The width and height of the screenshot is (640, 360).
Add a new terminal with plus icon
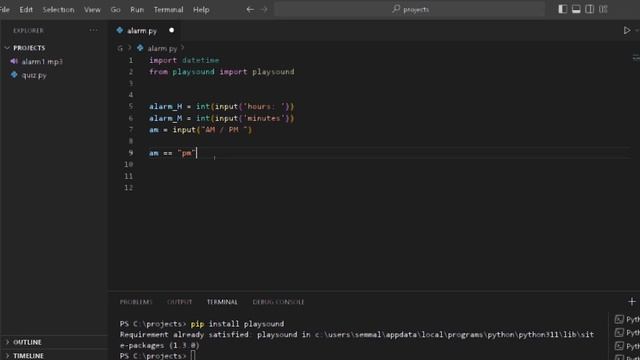632,302
